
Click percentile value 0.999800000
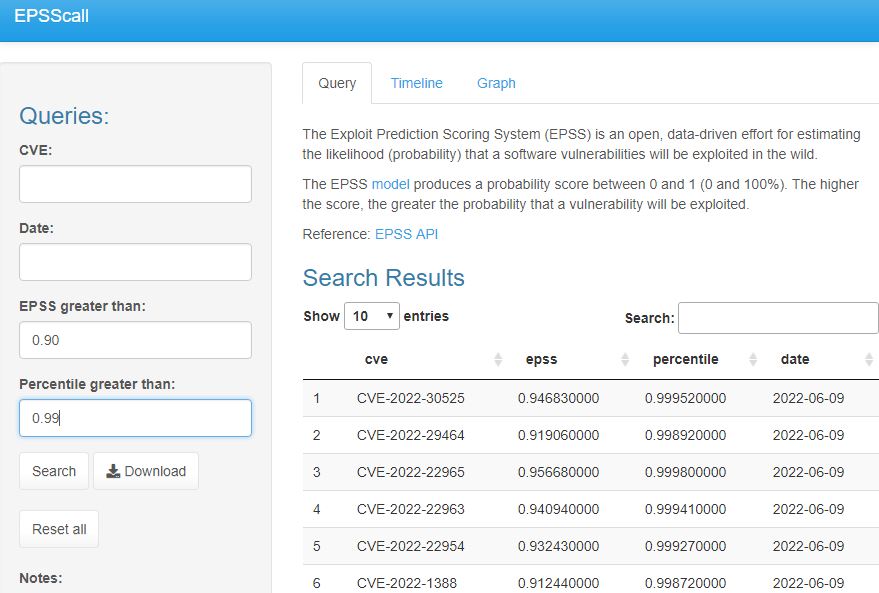tap(685, 472)
